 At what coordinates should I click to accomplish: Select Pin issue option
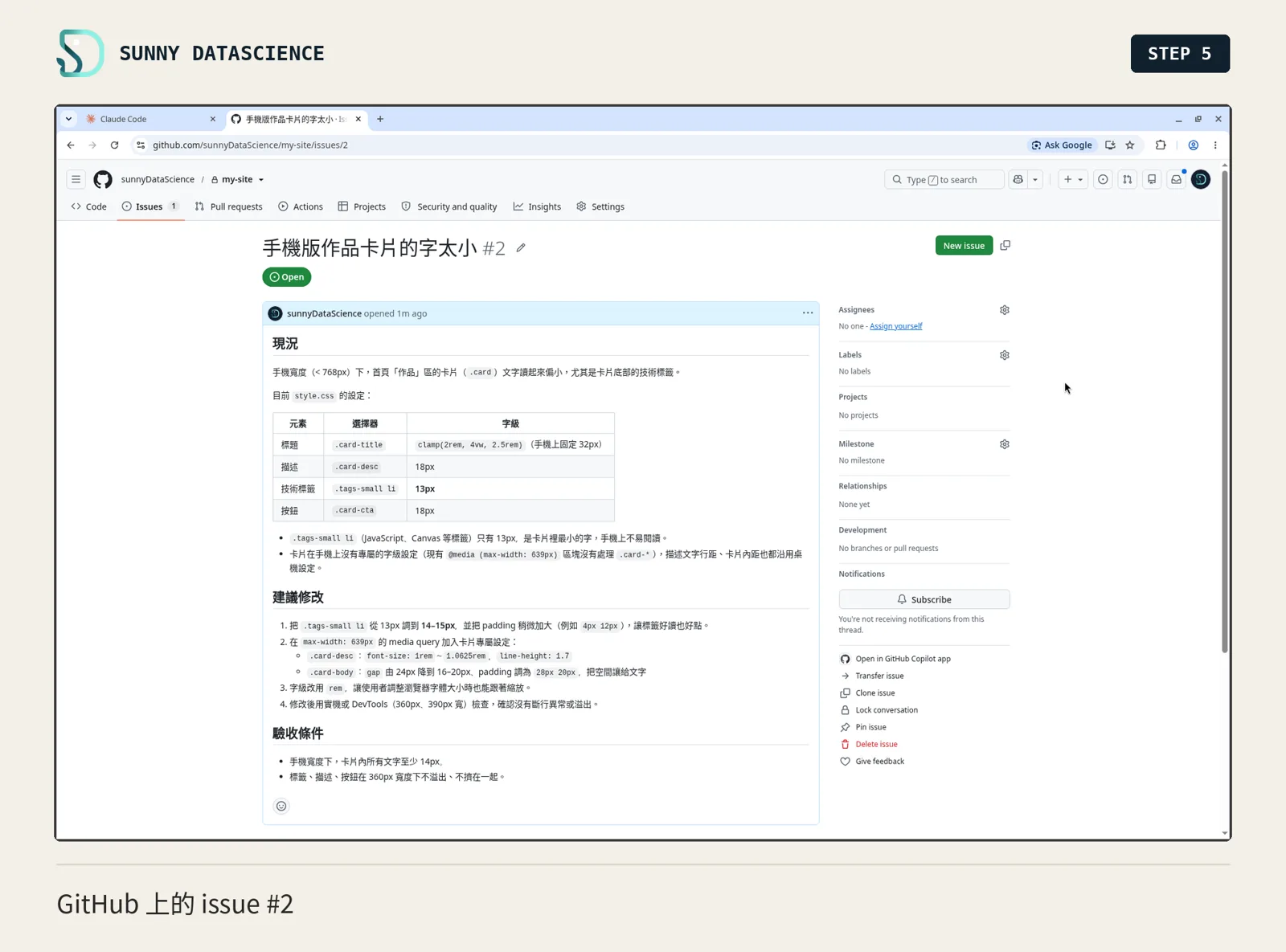point(863,728)
